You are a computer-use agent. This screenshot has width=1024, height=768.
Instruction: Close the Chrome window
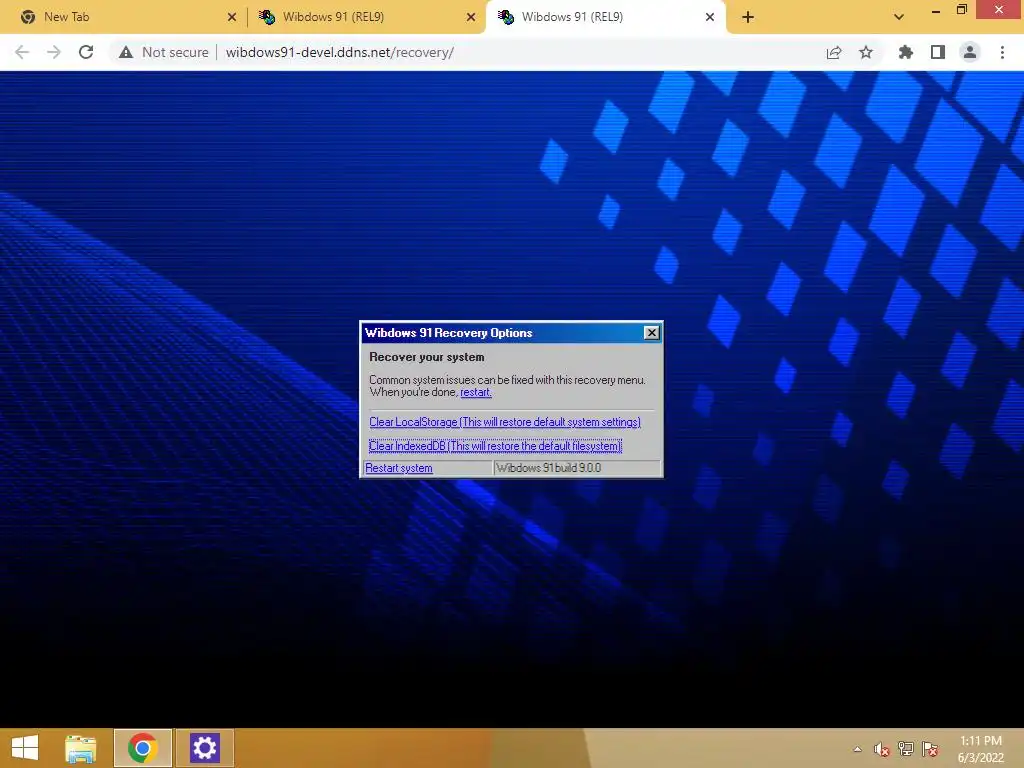click(999, 9)
